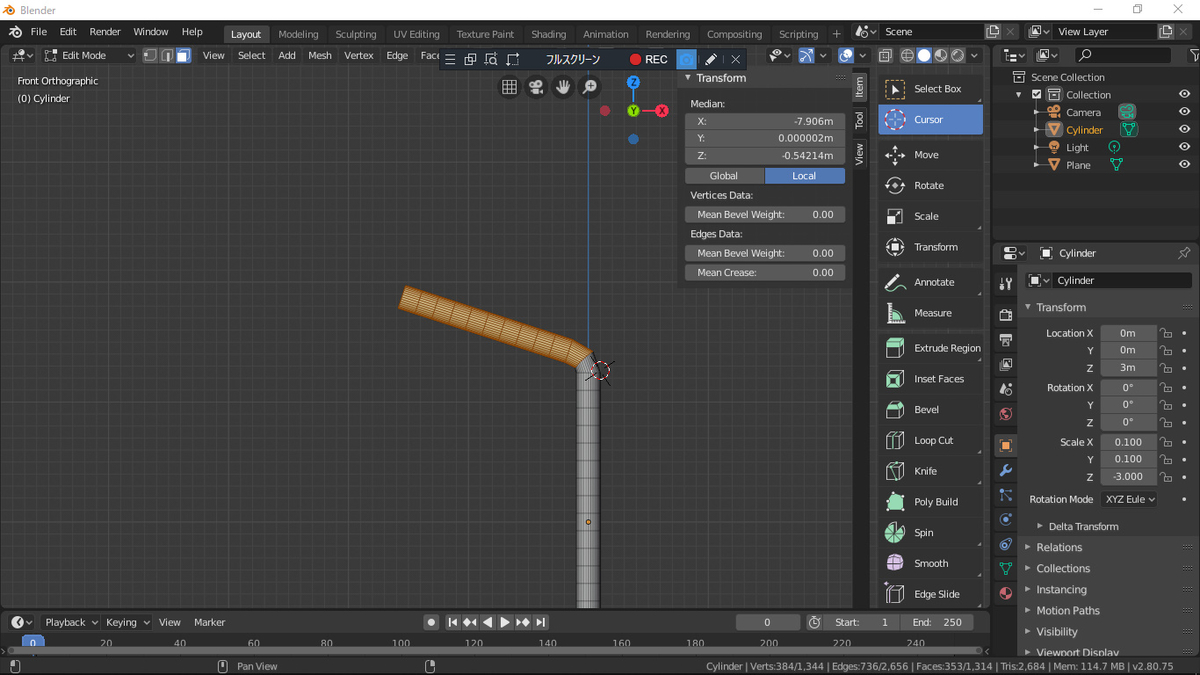Uncheck the Collection checkbox in outliner
Viewport: 1200px width, 675px height.
click(x=1036, y=95)
